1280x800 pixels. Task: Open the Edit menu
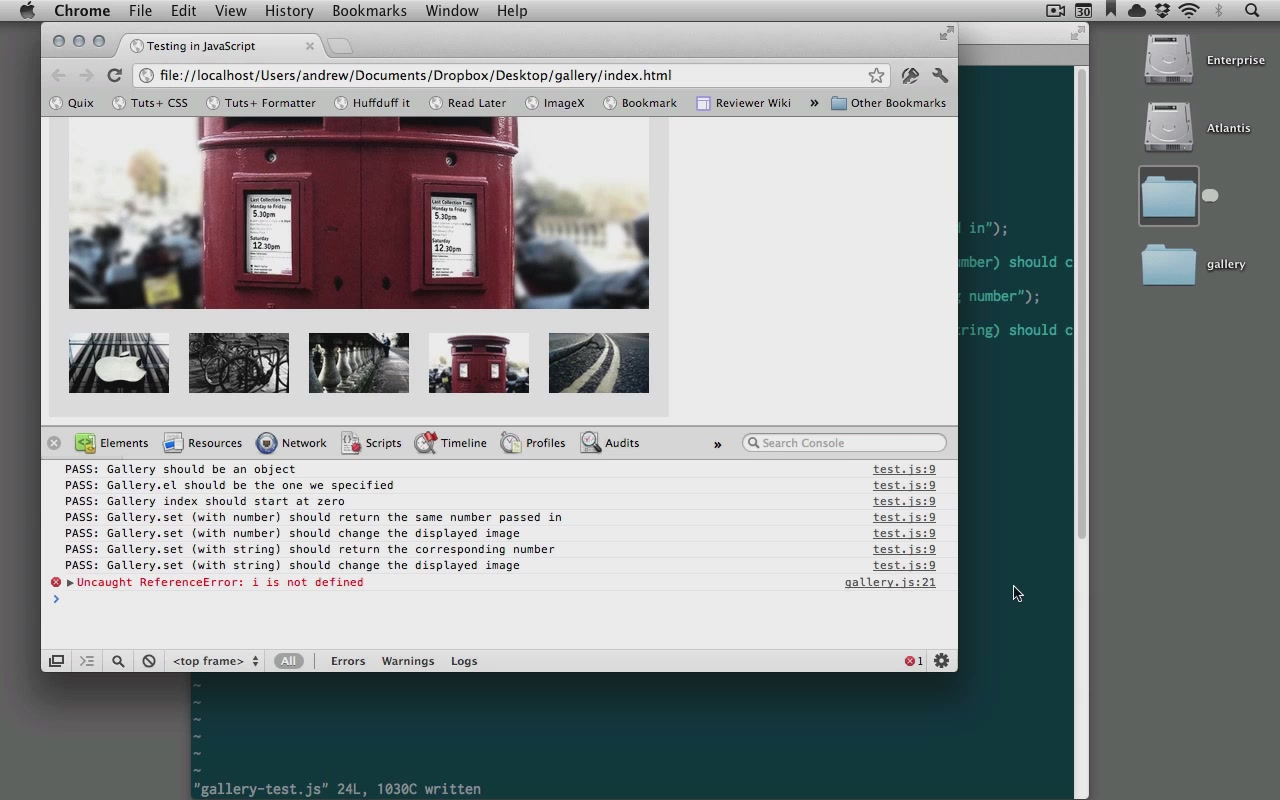tap(183, 11)
